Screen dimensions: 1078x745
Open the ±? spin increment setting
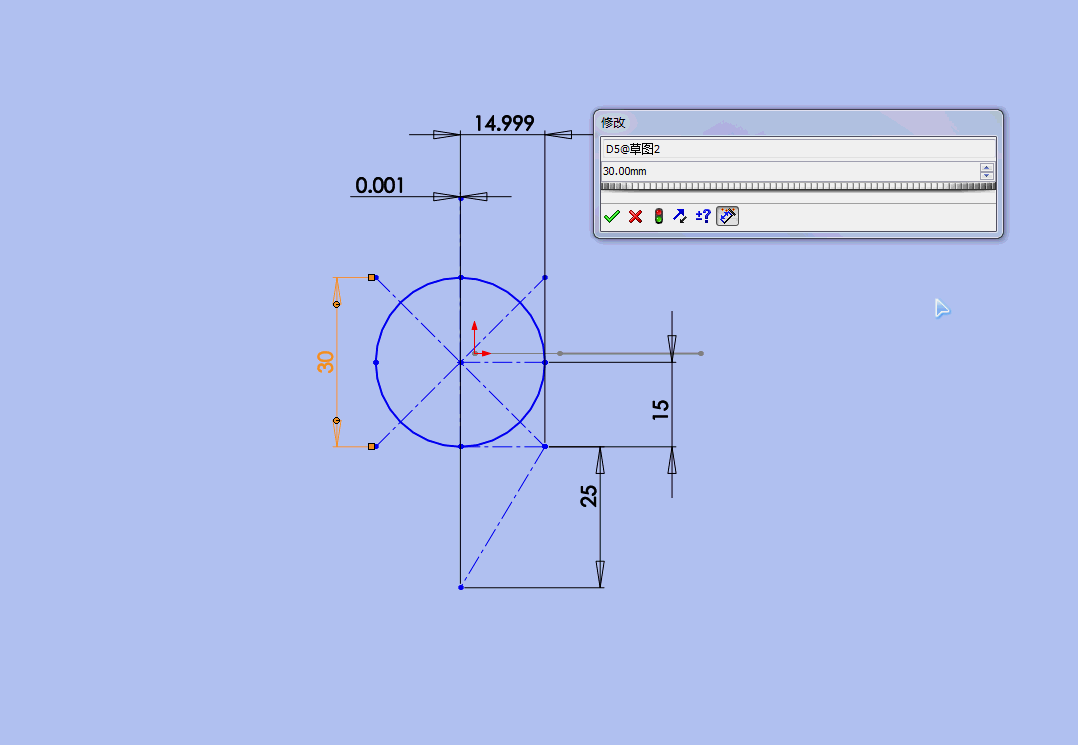coord(703,216)
